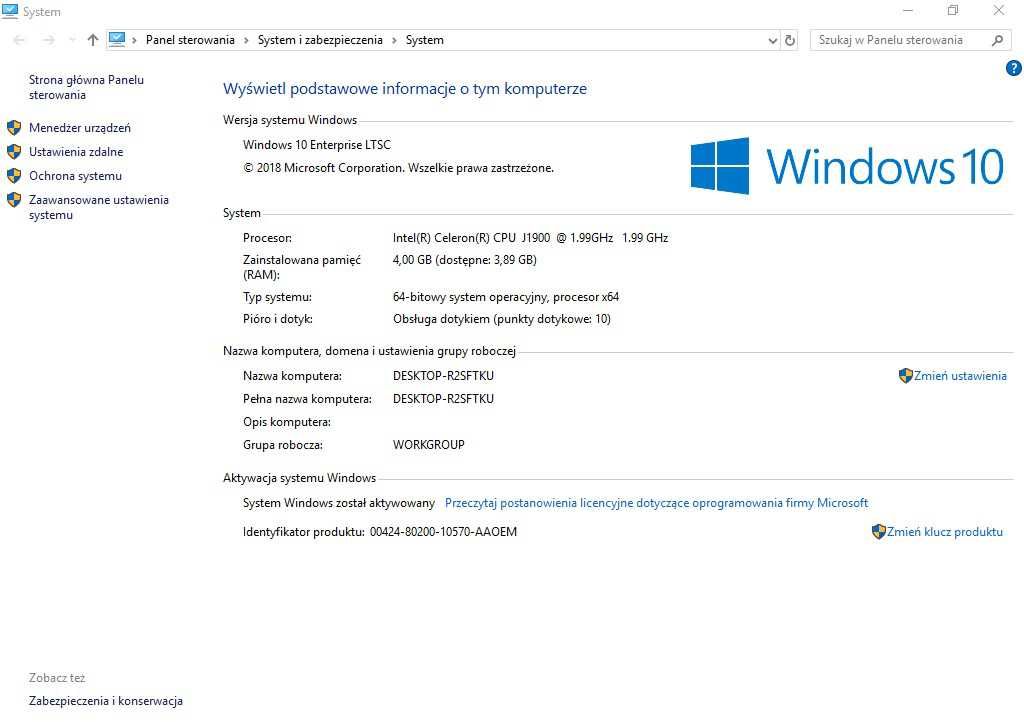Open help with the blue question icon
This screenshot has height=722, width=1024.
1014,68
